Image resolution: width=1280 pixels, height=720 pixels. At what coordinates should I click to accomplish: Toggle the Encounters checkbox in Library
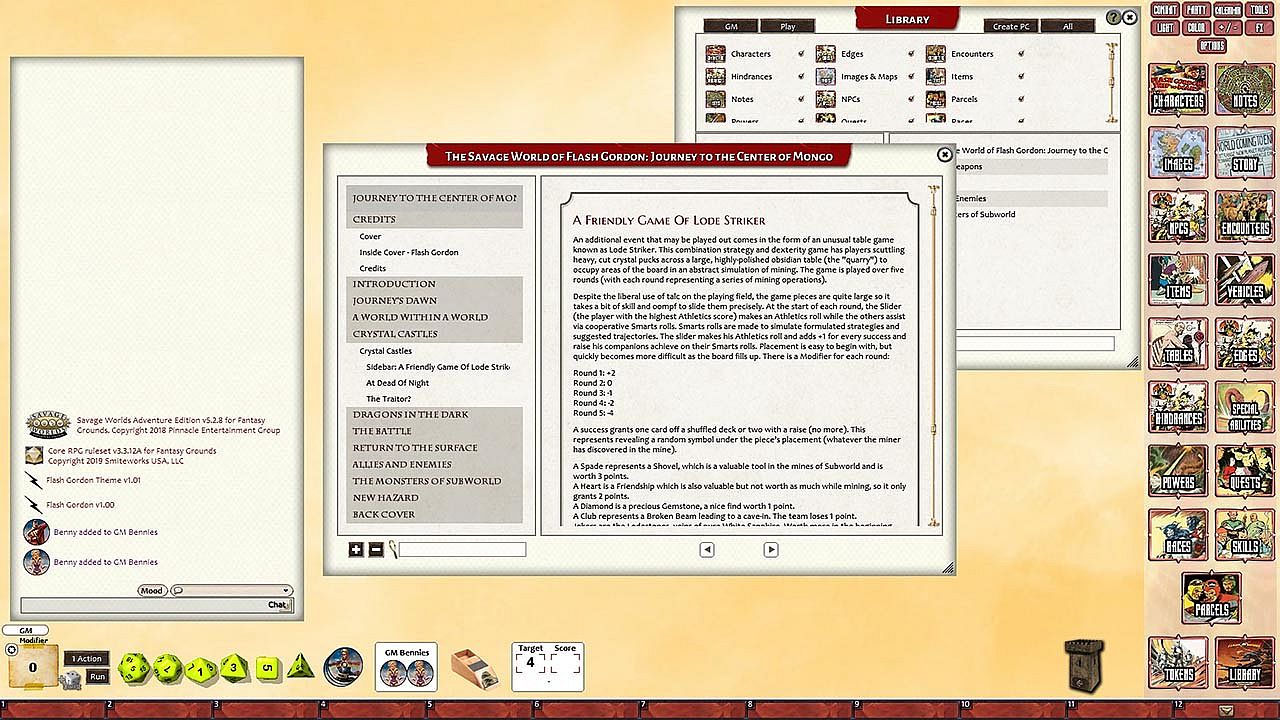click(1021, 54)
